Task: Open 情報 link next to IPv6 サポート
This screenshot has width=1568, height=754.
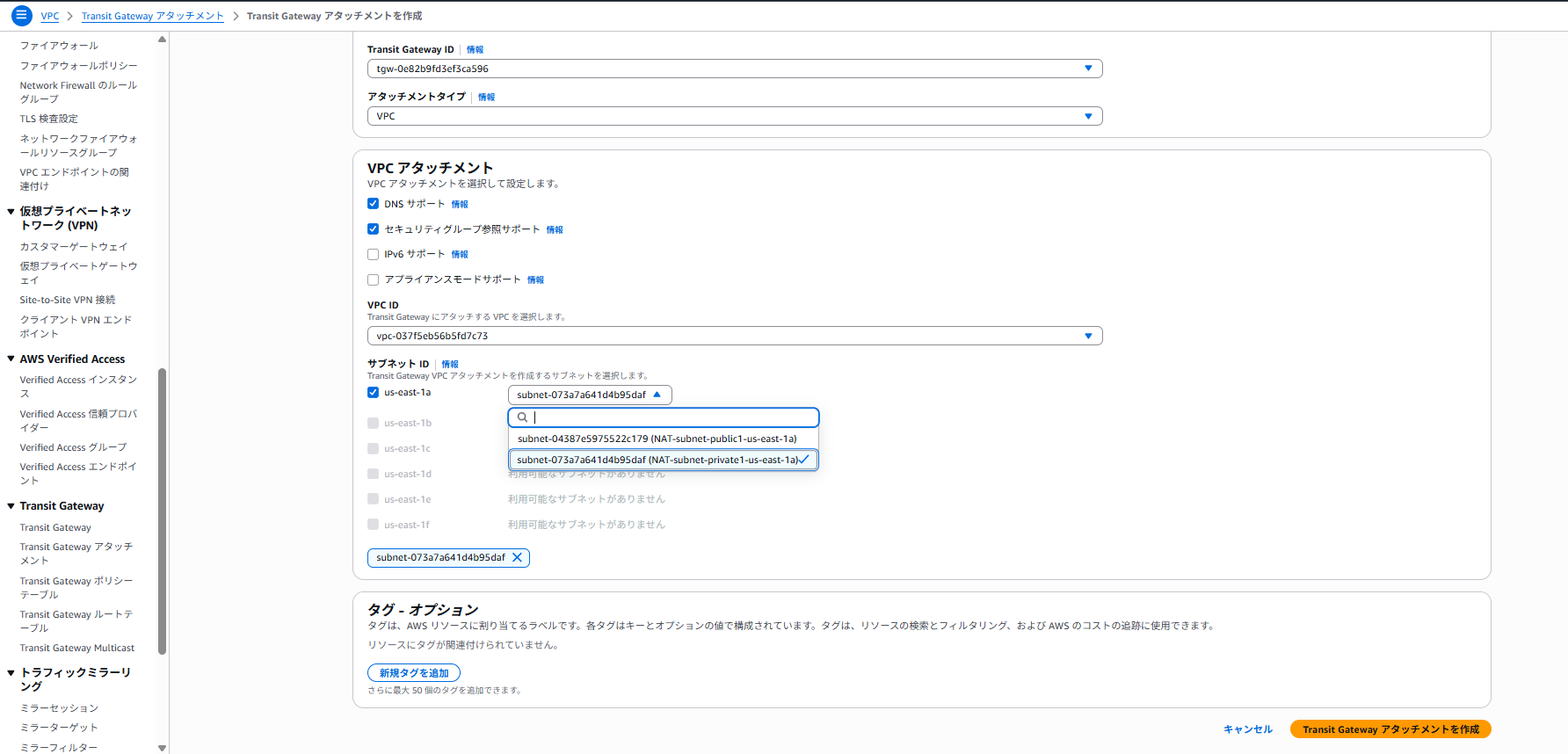Action: (460, 254)
